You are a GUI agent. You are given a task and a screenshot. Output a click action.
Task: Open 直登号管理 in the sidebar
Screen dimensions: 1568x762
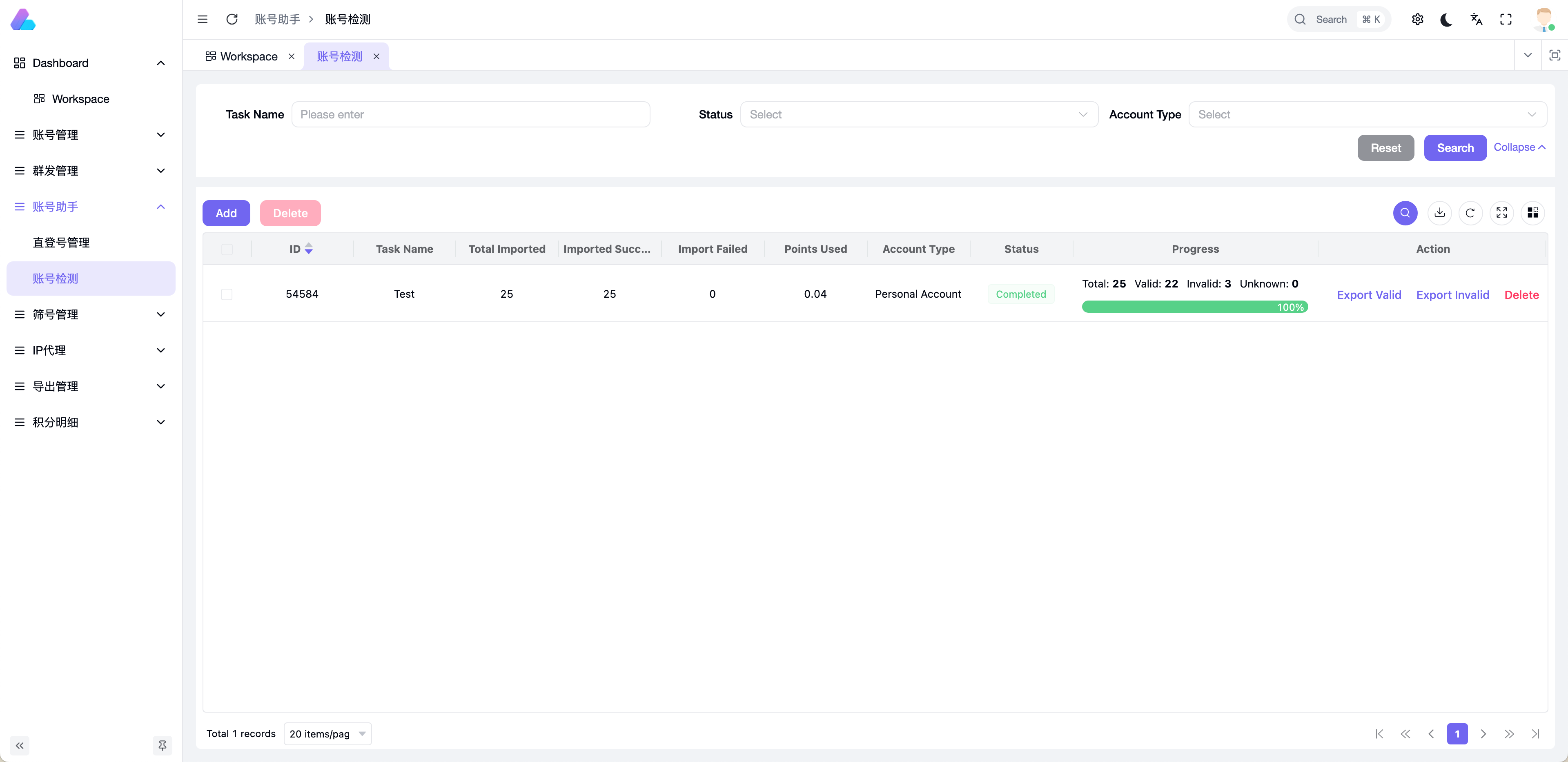61,242
